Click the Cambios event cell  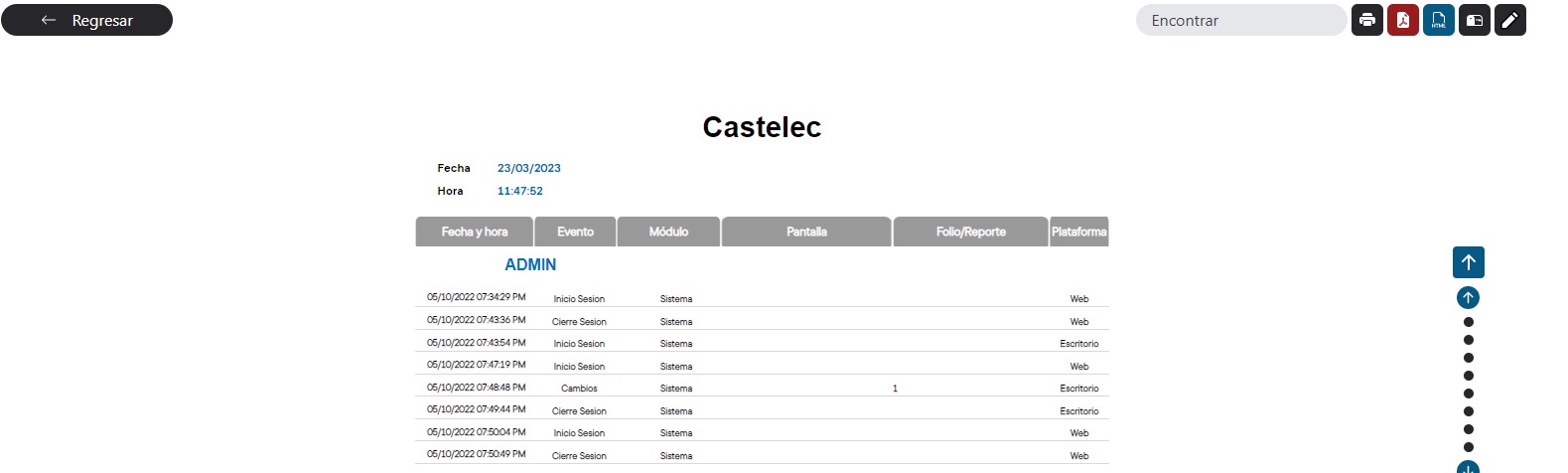coord(579,389)
